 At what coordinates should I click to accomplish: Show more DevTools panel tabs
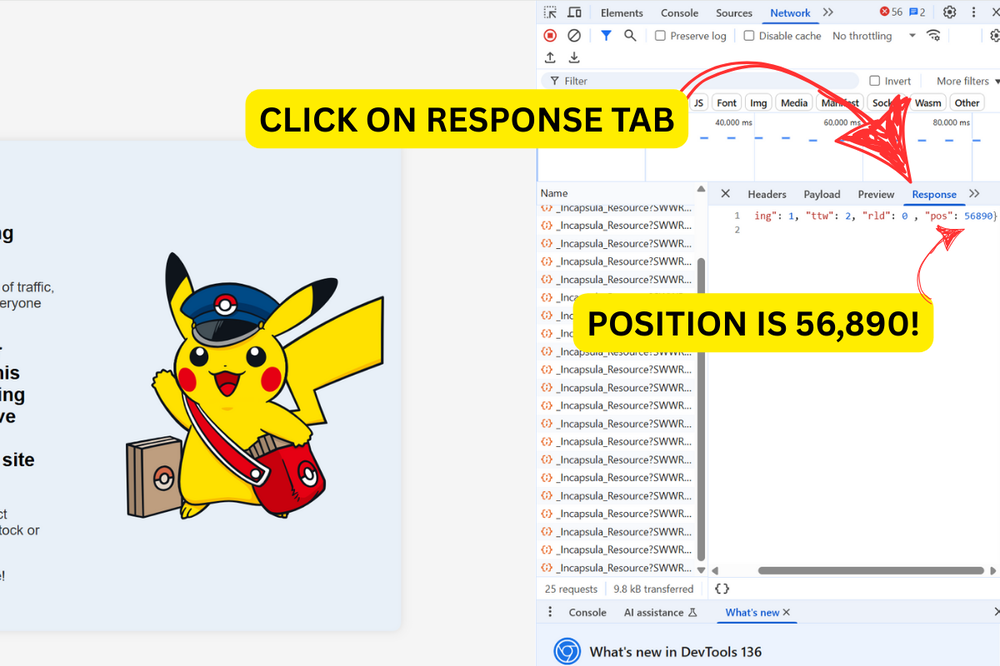pos(828,13)
